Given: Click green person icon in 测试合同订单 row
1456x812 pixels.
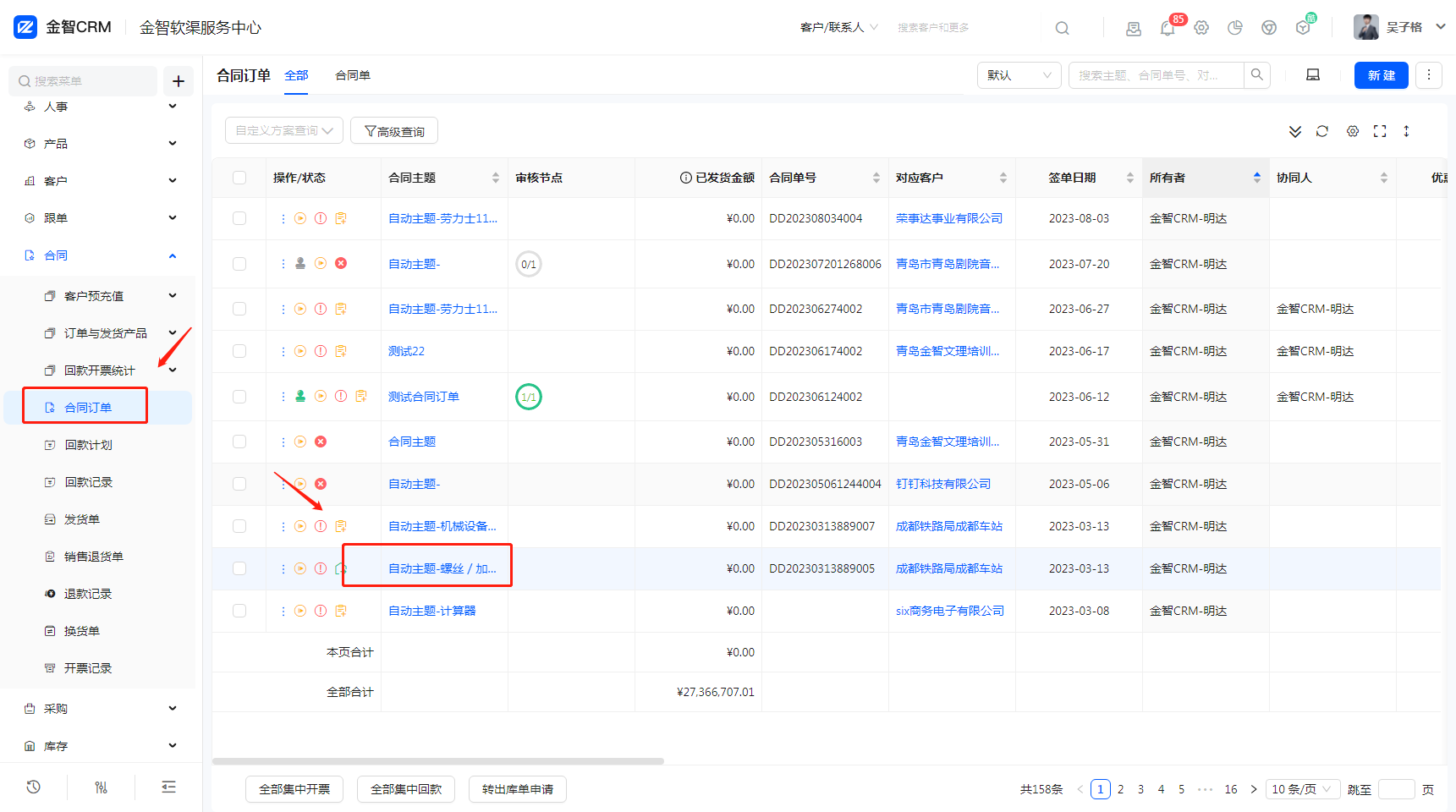Looking at the screenshot, I should 300,396.
